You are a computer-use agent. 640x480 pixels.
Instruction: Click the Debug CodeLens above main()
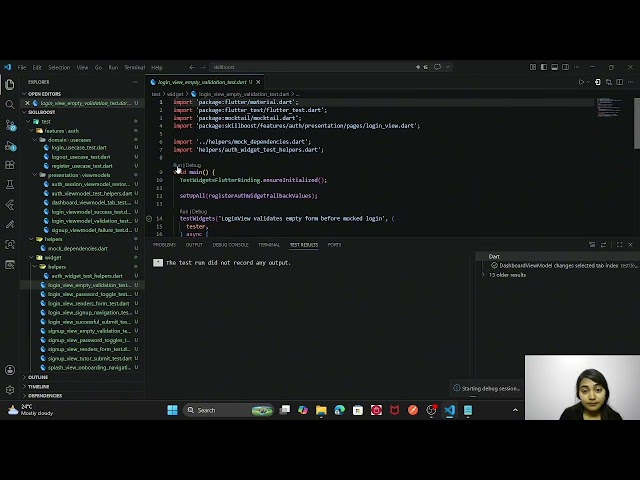pos(193,165)
